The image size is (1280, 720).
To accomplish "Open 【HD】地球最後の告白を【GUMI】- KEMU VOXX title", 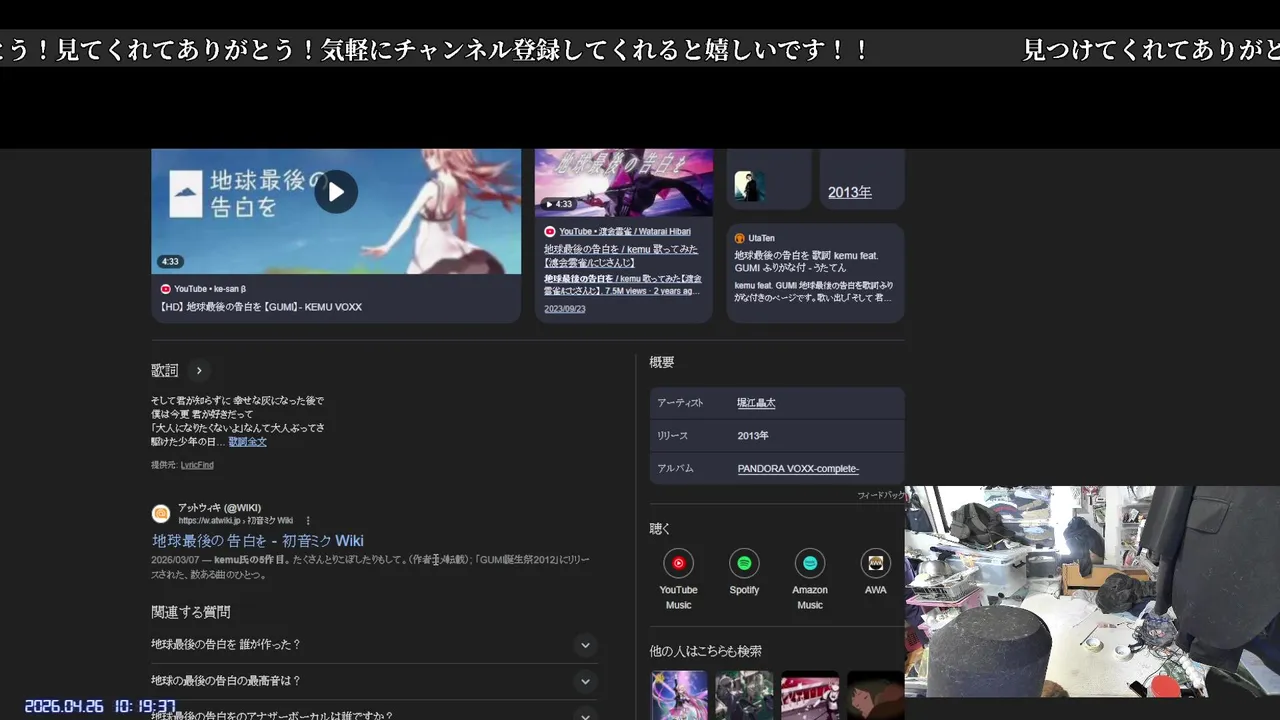I will (x=261, y=307).
